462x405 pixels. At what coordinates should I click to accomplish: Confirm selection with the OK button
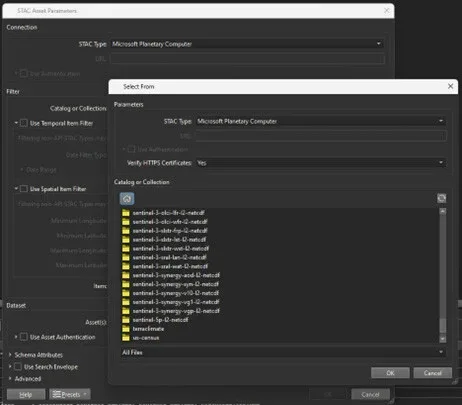(390, 373)
